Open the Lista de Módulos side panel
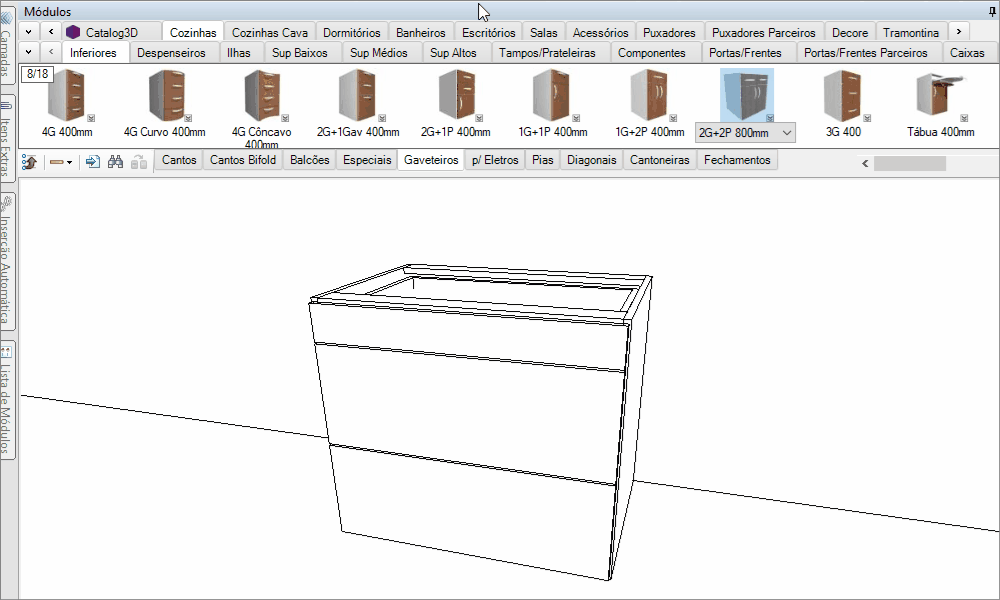 tap(7, 400)
